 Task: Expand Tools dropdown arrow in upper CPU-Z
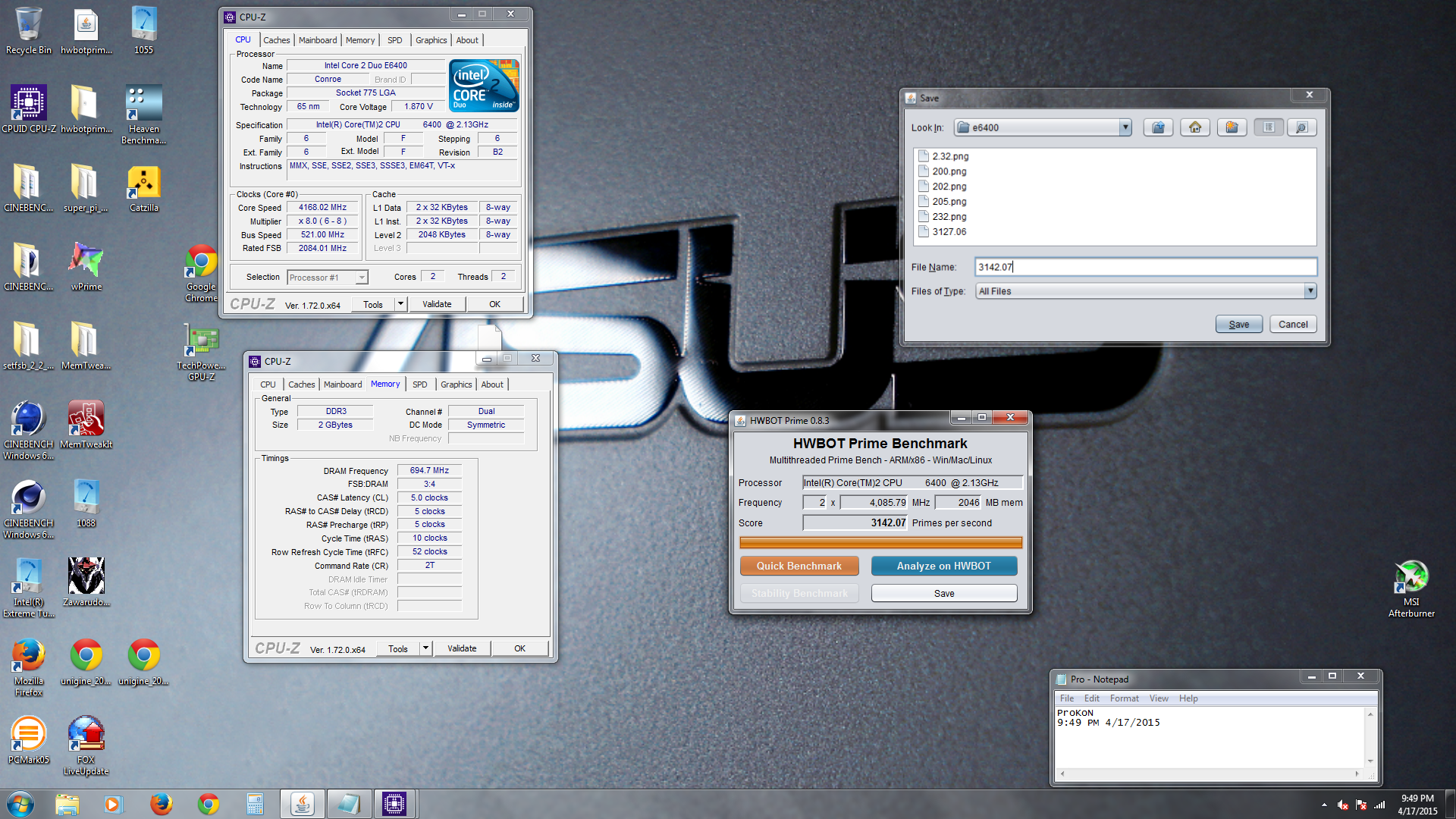(400, 304)
